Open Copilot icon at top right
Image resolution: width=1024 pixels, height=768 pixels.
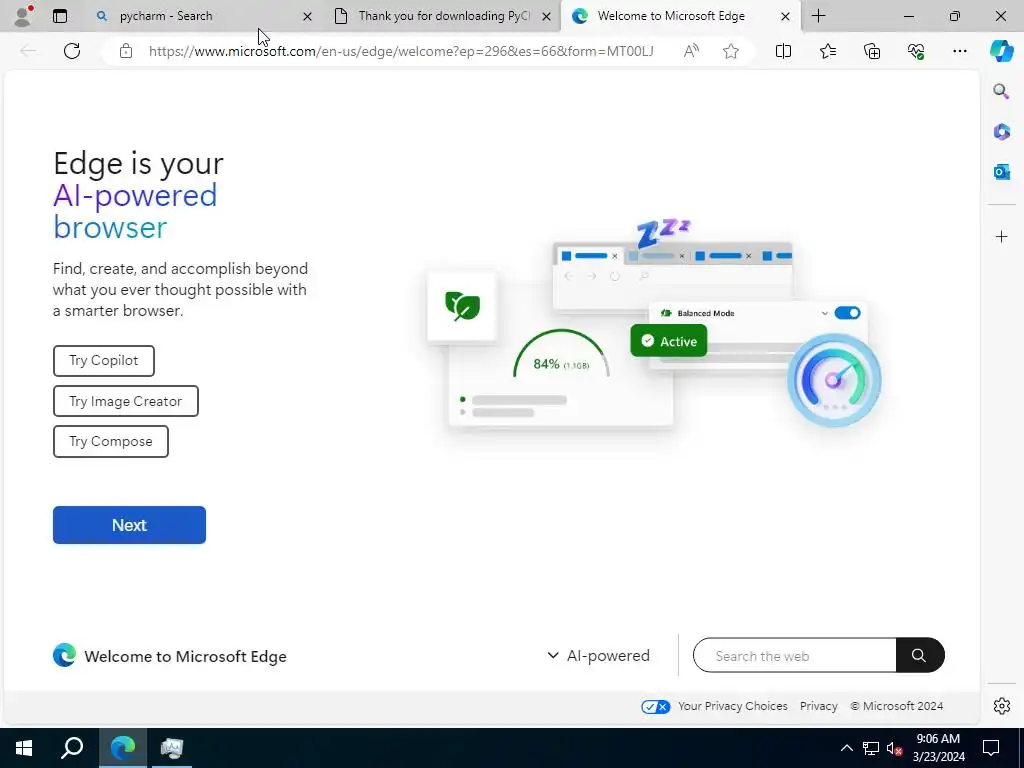point(1001,51)
